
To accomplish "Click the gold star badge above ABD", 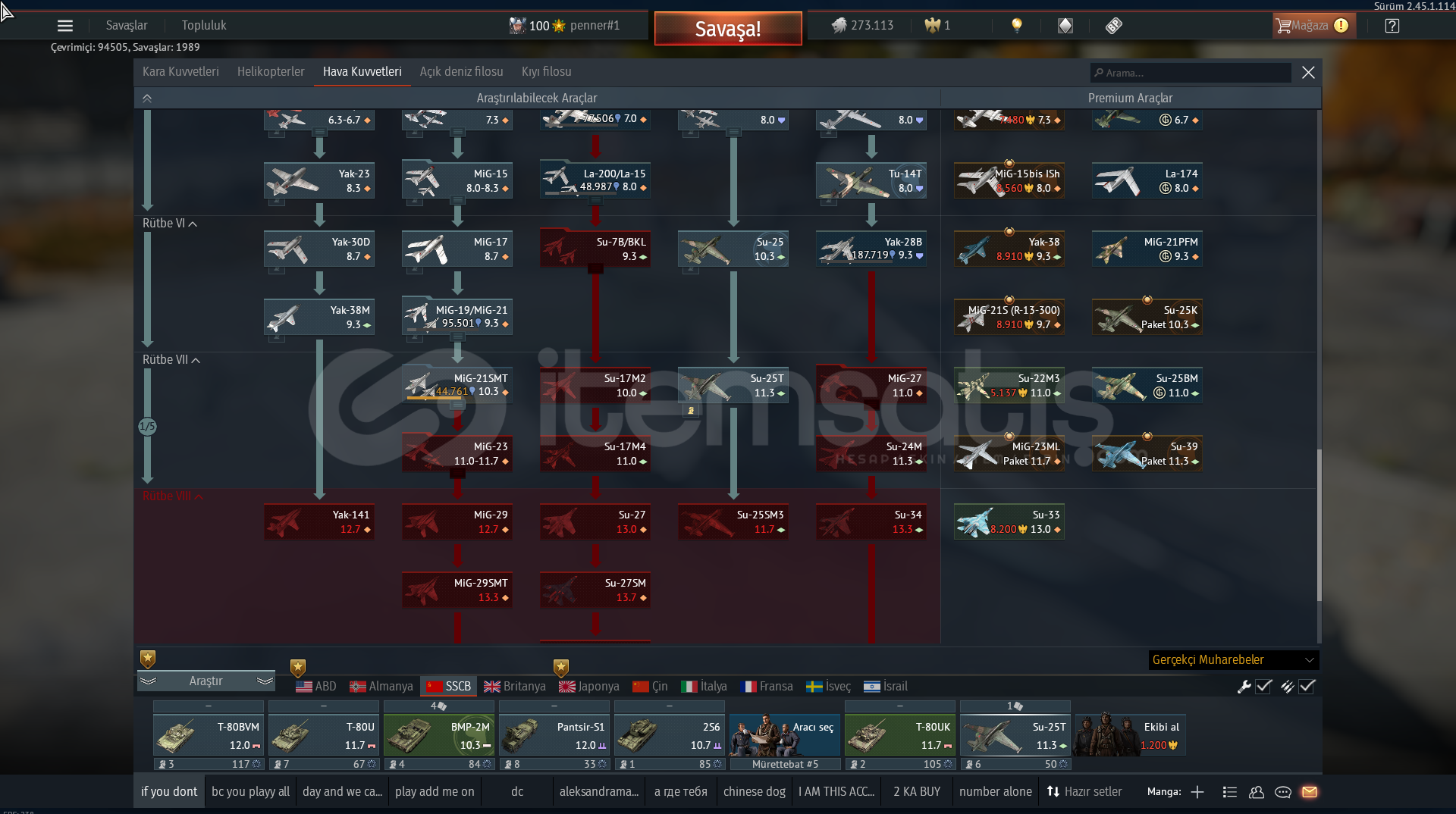I will click(x=298, y=668).
